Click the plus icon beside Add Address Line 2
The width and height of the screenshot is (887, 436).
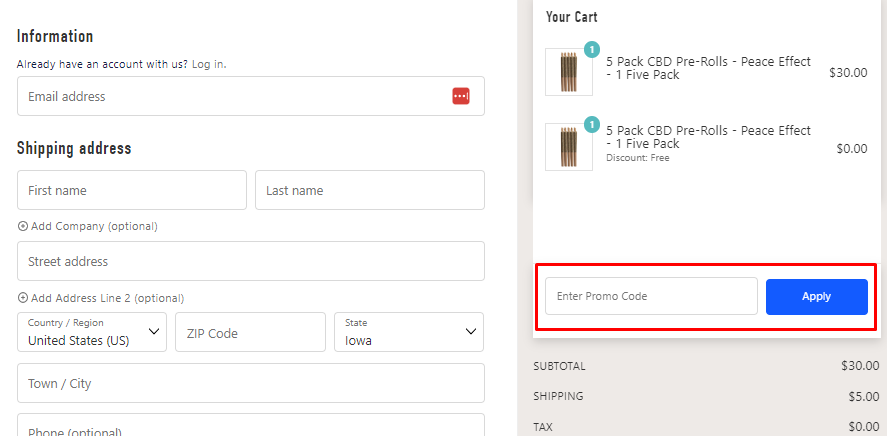pyautogui.click(x=23, y=298)
